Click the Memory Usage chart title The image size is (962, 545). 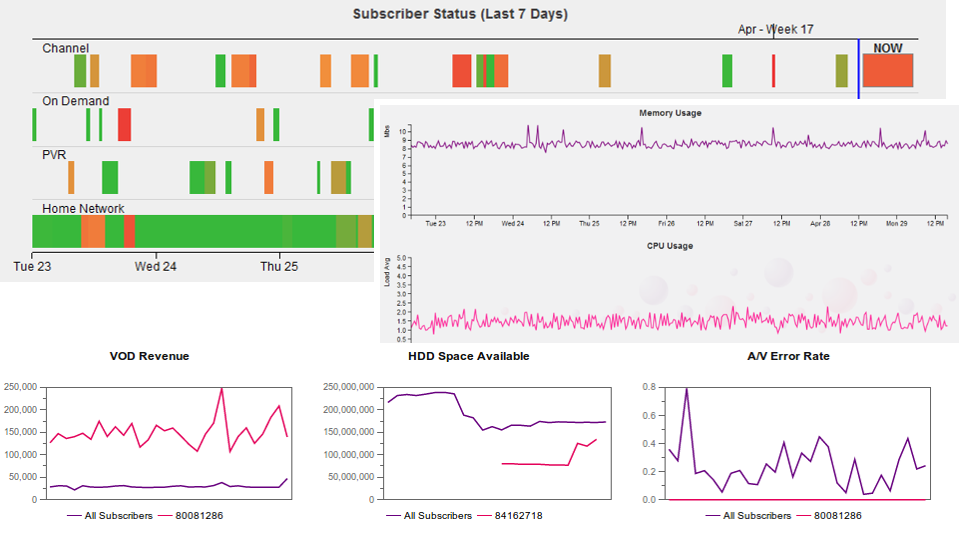(x=670, y=113)
